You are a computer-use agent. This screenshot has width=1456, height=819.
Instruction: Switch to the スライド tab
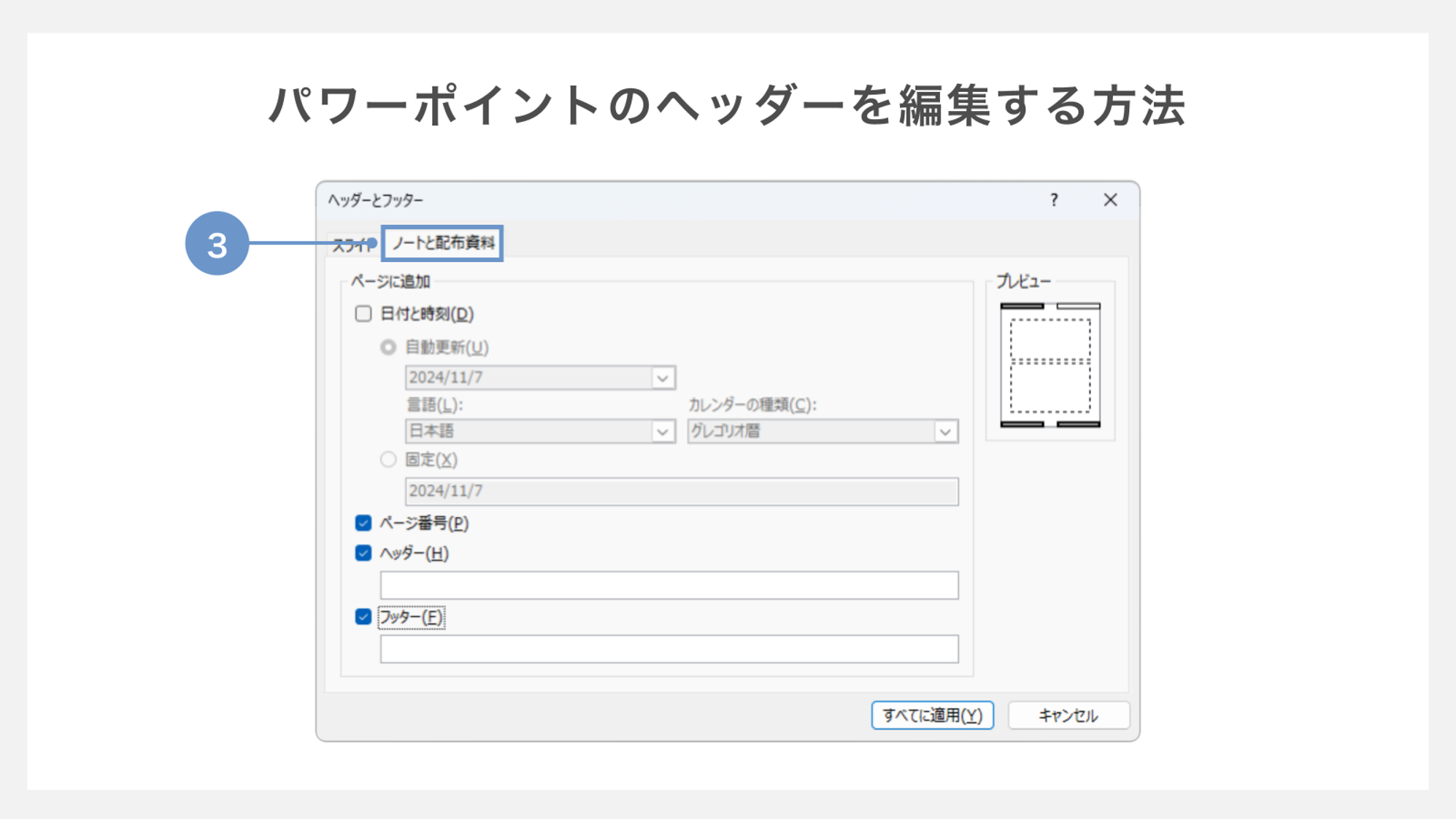click(x=353, y=245)
